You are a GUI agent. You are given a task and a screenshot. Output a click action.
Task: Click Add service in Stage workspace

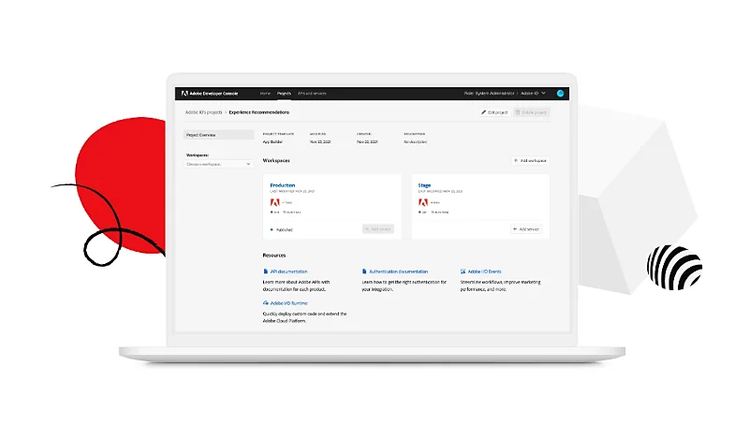tap(528, 229)
